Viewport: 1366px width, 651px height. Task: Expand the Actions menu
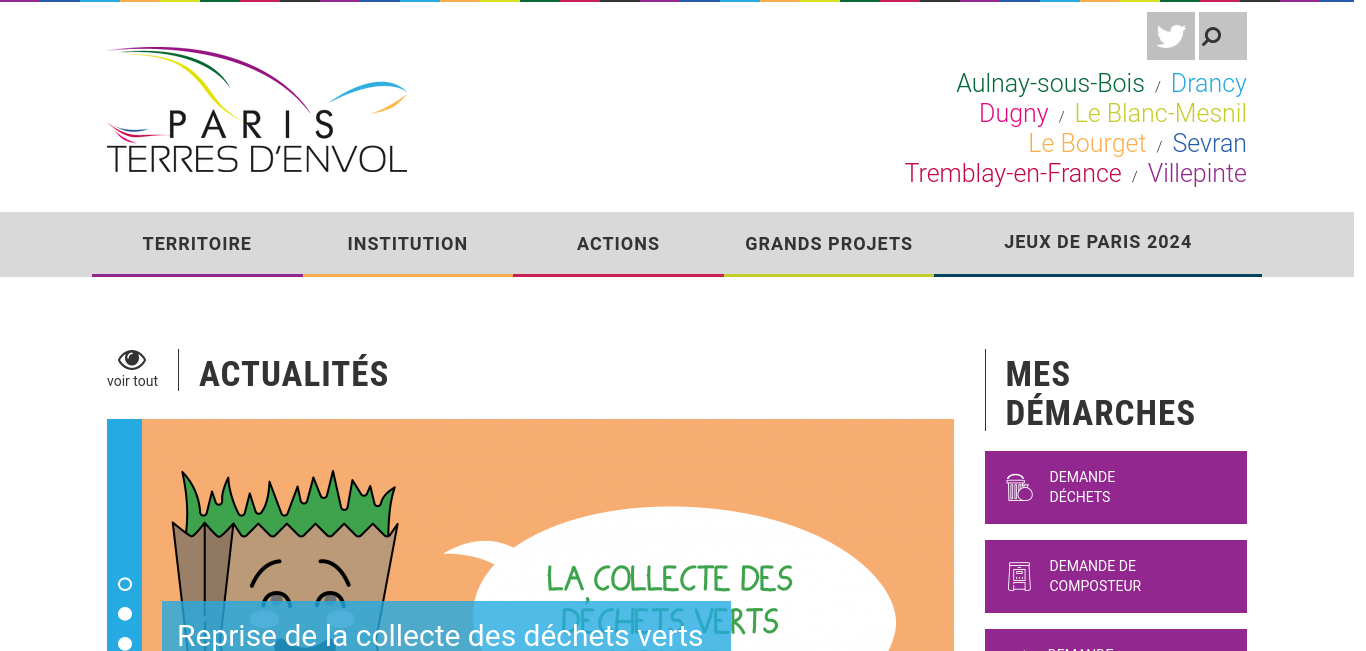pos(618,244)
